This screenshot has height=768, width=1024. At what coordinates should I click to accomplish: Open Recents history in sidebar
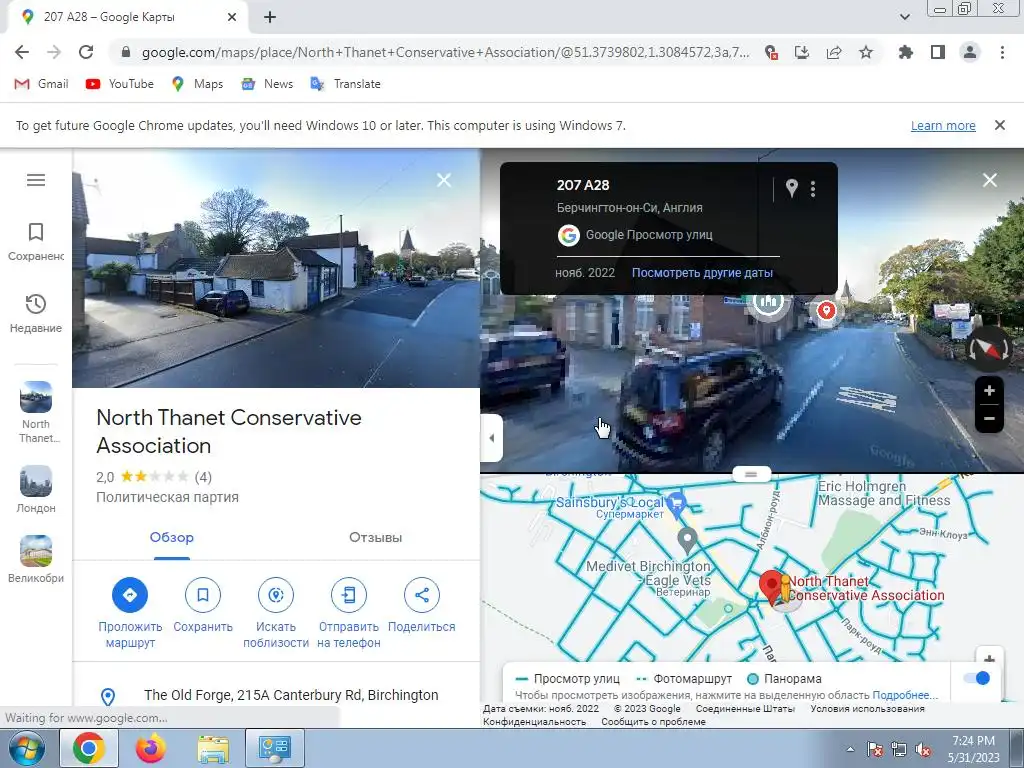[x=36, y=313]
